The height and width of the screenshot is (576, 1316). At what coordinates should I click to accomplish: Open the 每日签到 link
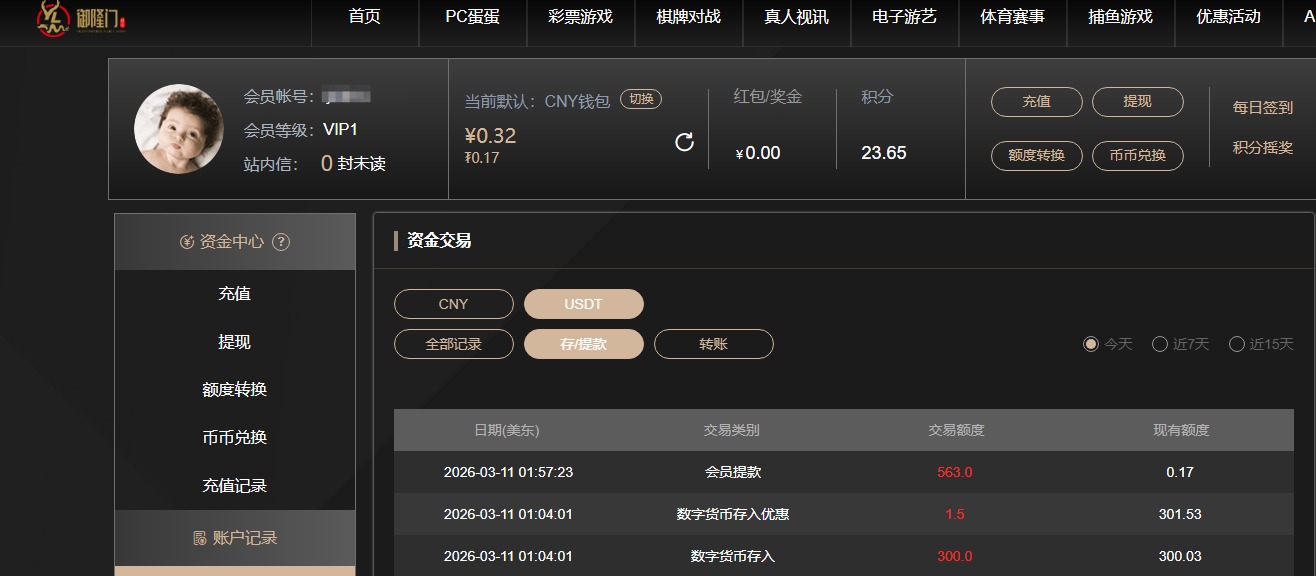[x=1262, y=108]
